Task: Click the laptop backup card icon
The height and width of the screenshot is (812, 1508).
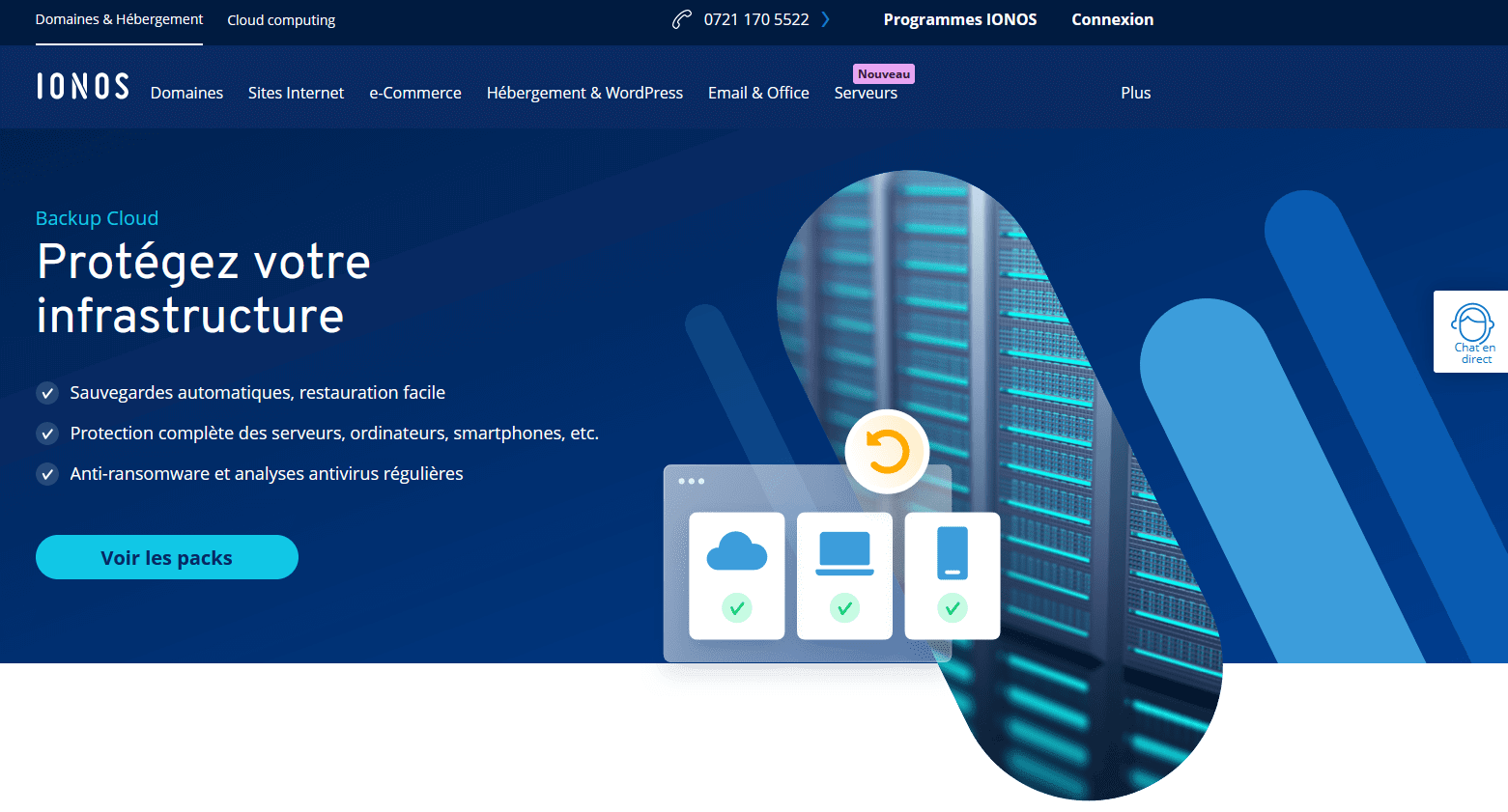Action: 844,552
